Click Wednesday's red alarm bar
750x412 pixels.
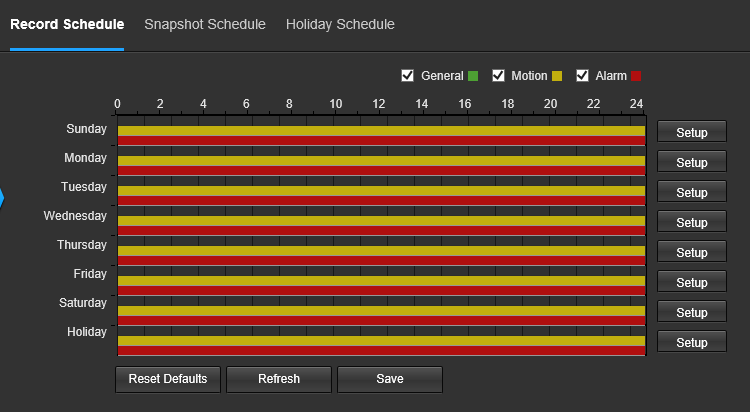click(381, 231)
